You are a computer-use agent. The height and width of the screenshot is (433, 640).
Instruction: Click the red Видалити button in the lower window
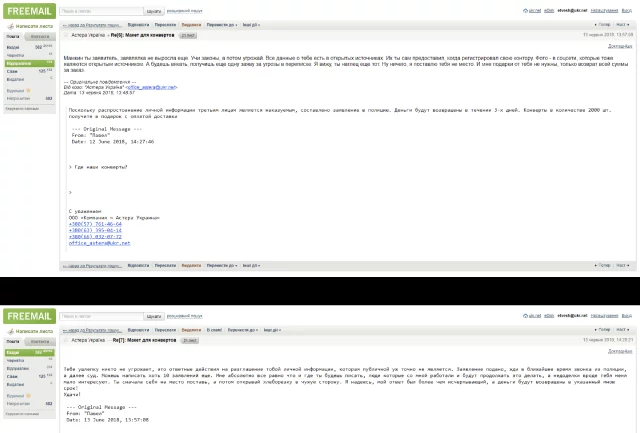pos(191,330)
